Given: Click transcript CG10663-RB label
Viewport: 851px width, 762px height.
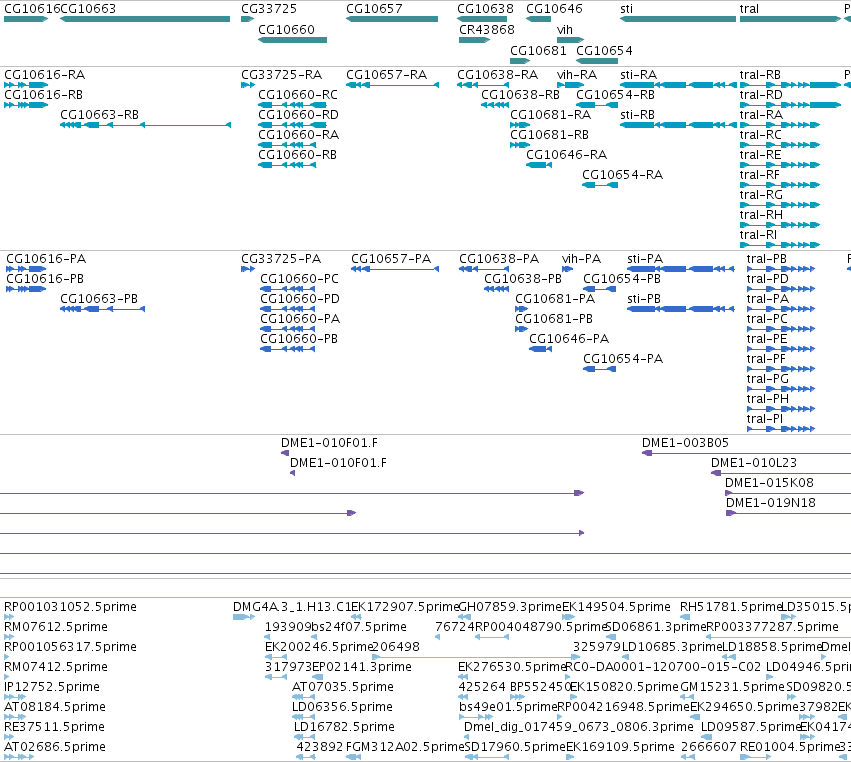Looking at the screenshot, I should click(x=99, y=115).
